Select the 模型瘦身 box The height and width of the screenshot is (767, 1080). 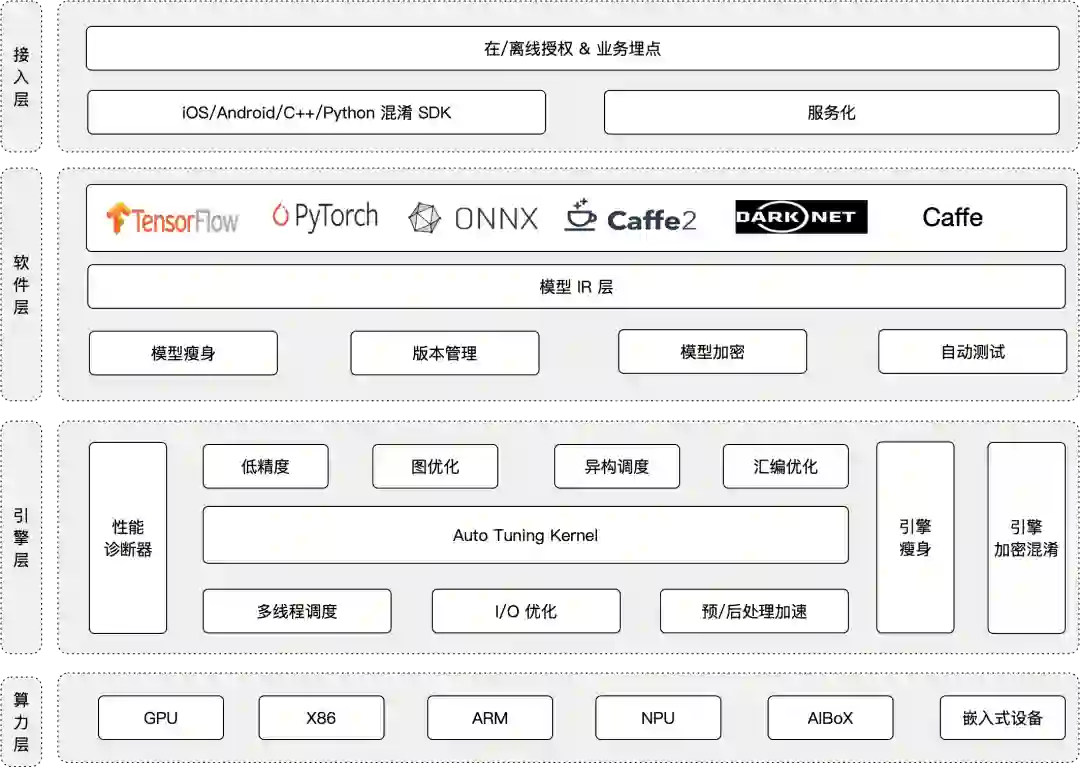pos(183,353)
